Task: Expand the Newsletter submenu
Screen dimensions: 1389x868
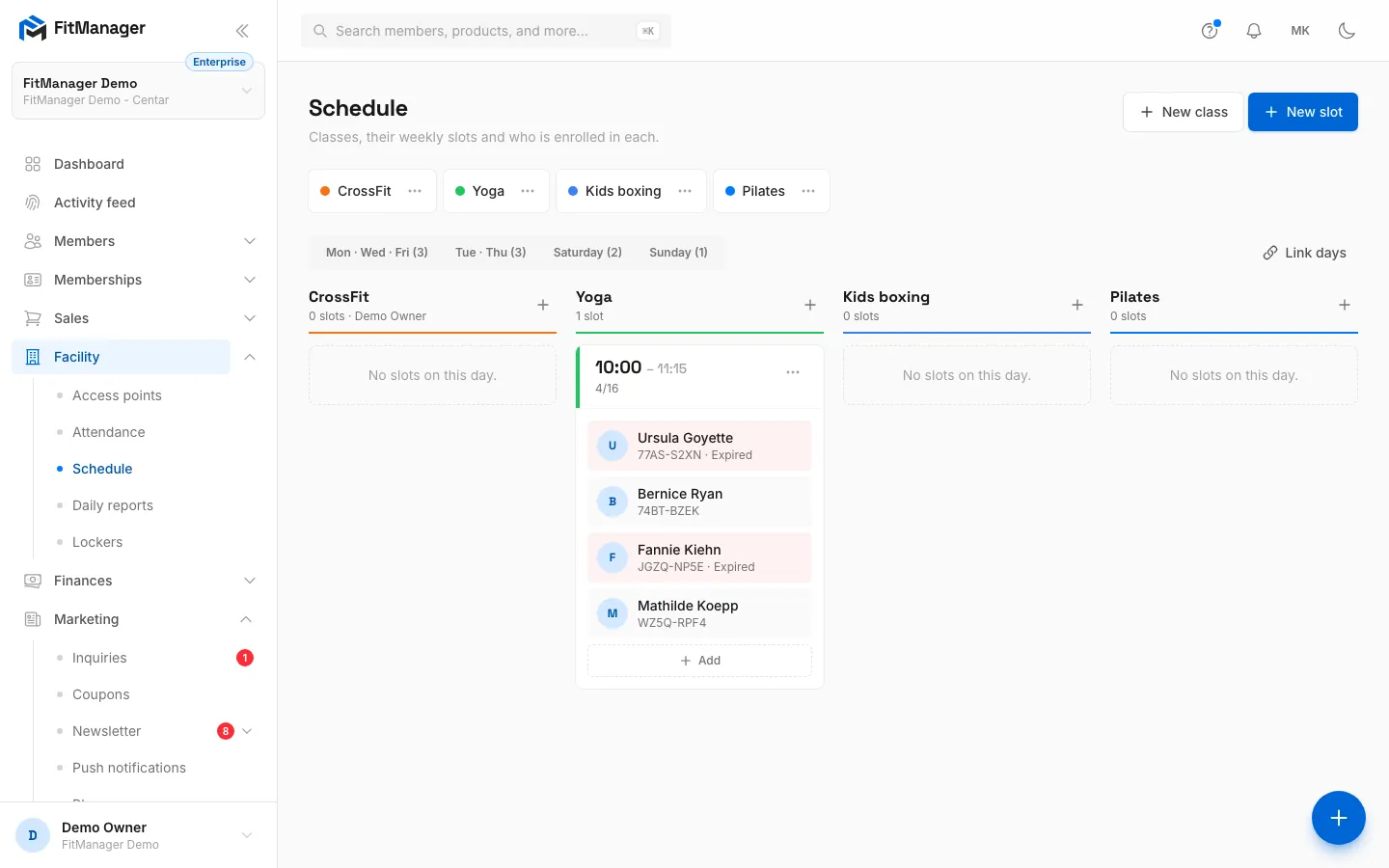Action: (247, 731)
